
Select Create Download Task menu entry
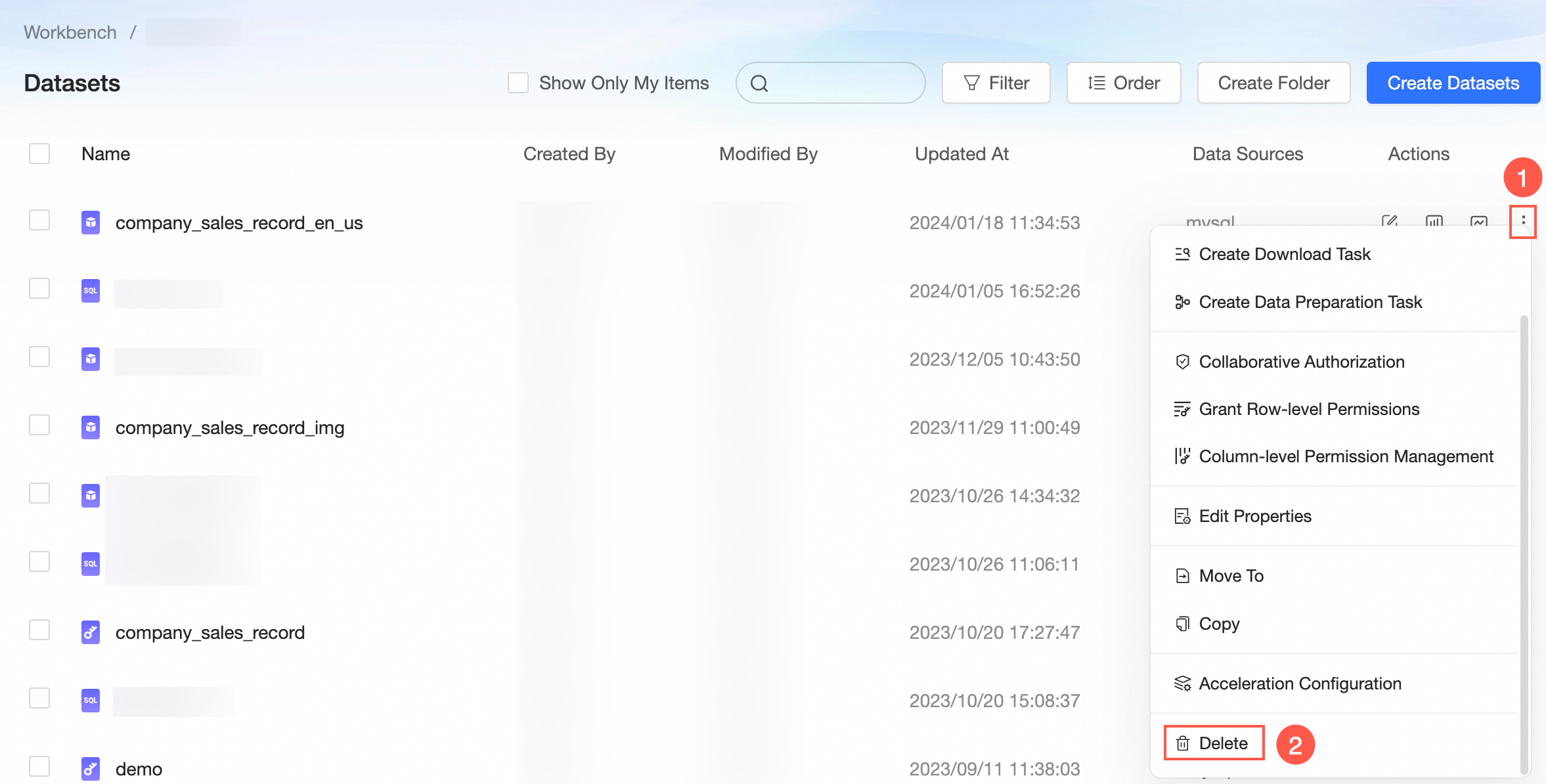[1284, 254]
